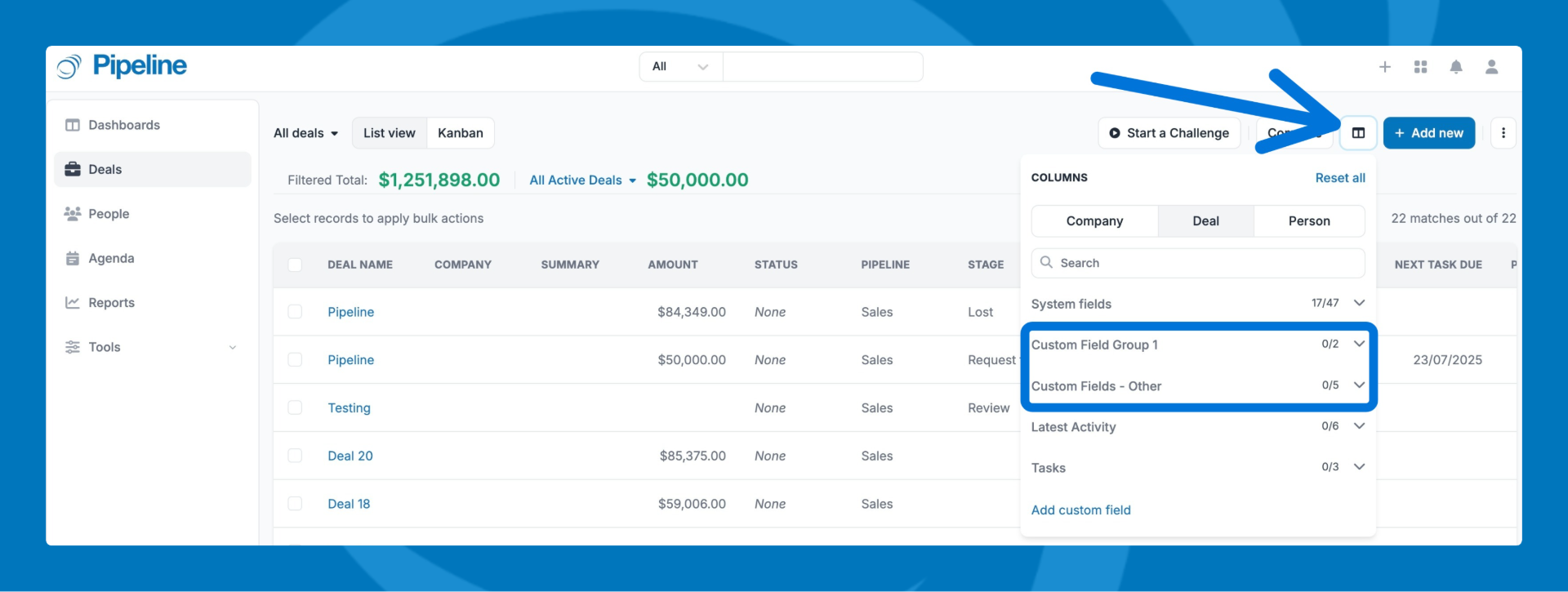Open the Deal 18 link
This screenshot has width=1568, height=592.
pyautogui.click(x=349, y=504)
